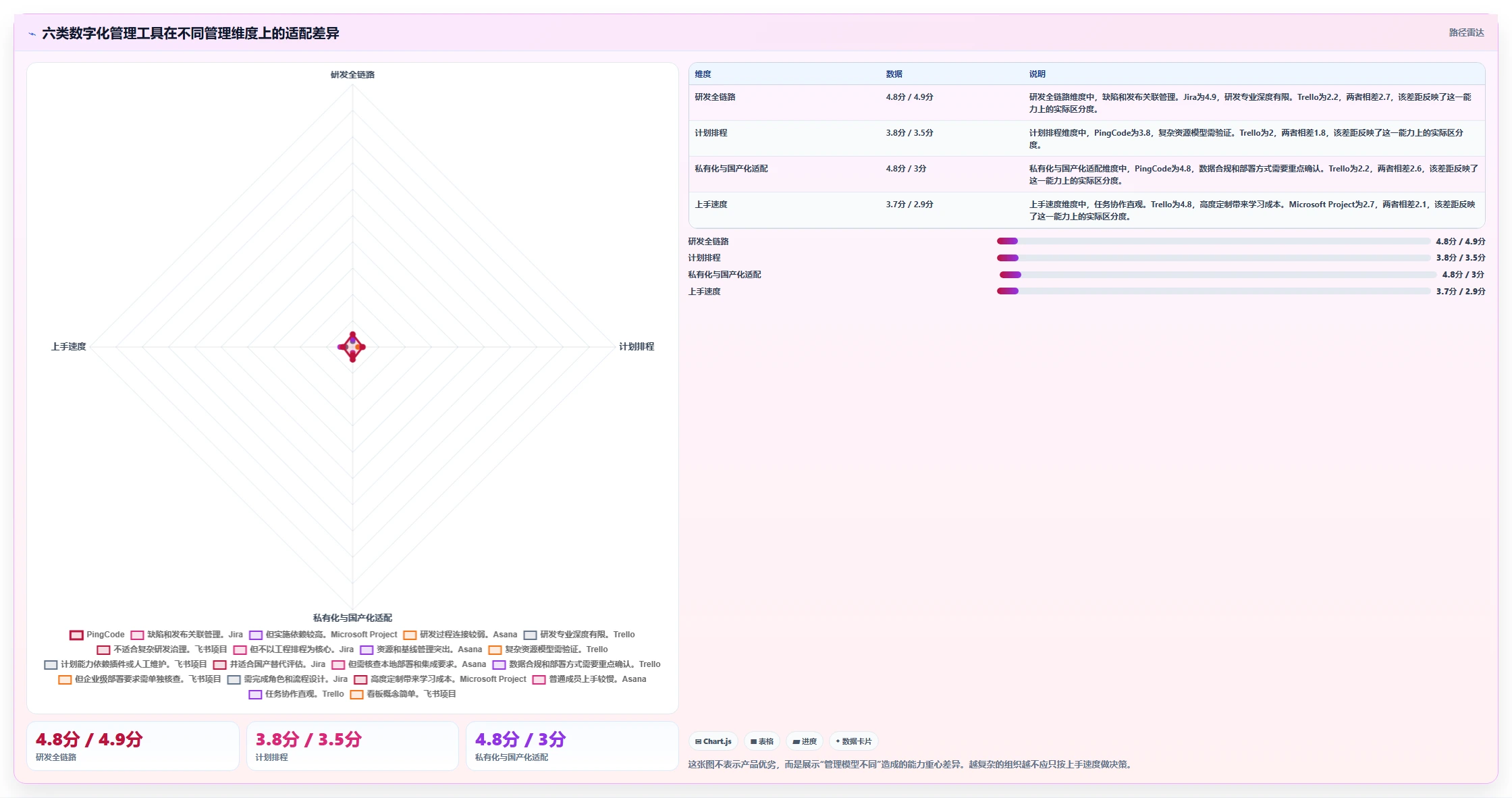Hide series 数据合规和部署方式需要重点确认。Trello
Viewport: 1512px width, 798px height.
pyautogui.click(x=576, y=664)
